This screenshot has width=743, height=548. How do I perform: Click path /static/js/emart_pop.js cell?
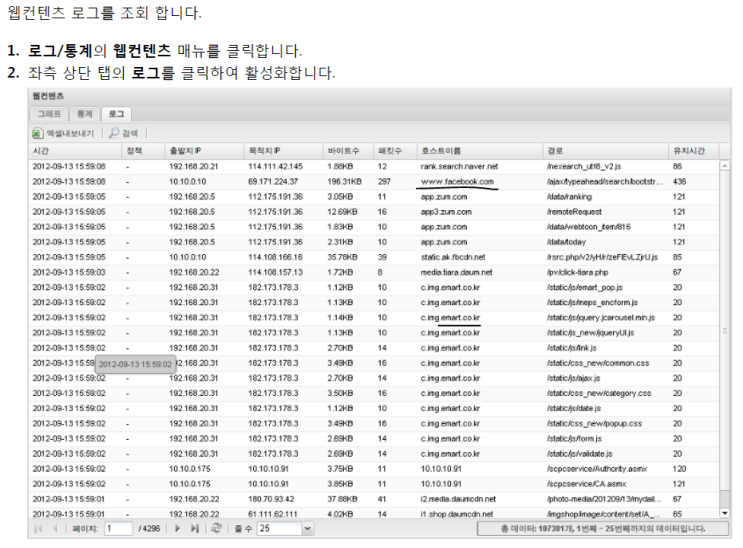coord(584,288)
